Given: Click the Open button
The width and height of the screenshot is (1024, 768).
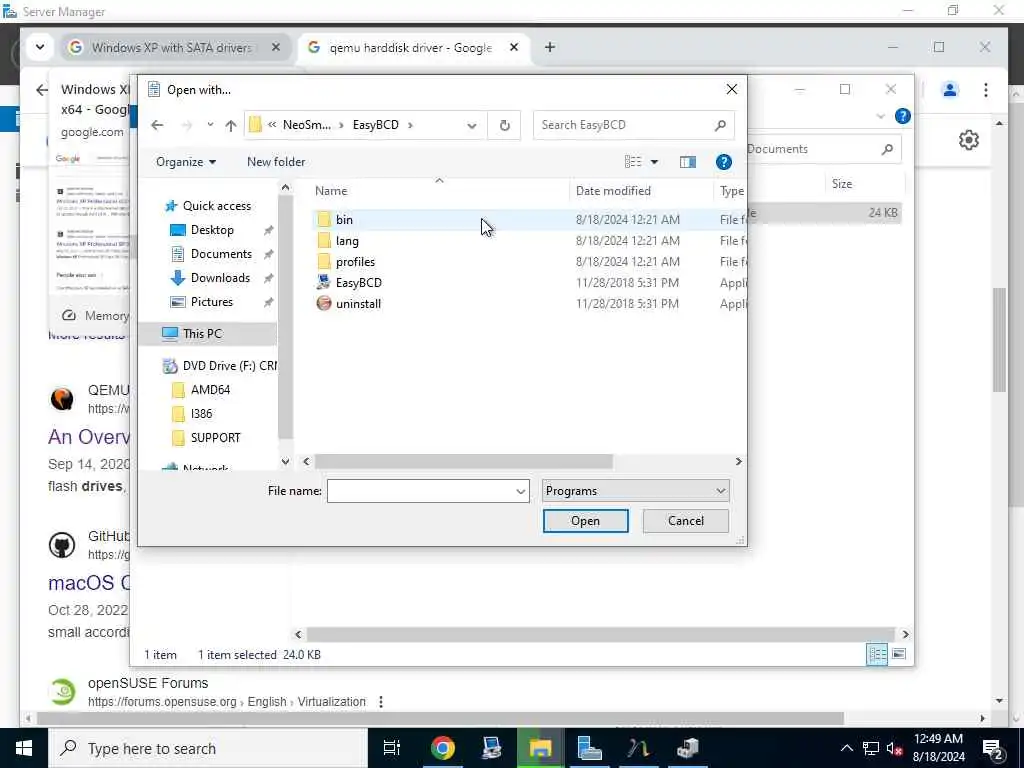Looking at the screenshot, I should (x=585, y=521).
